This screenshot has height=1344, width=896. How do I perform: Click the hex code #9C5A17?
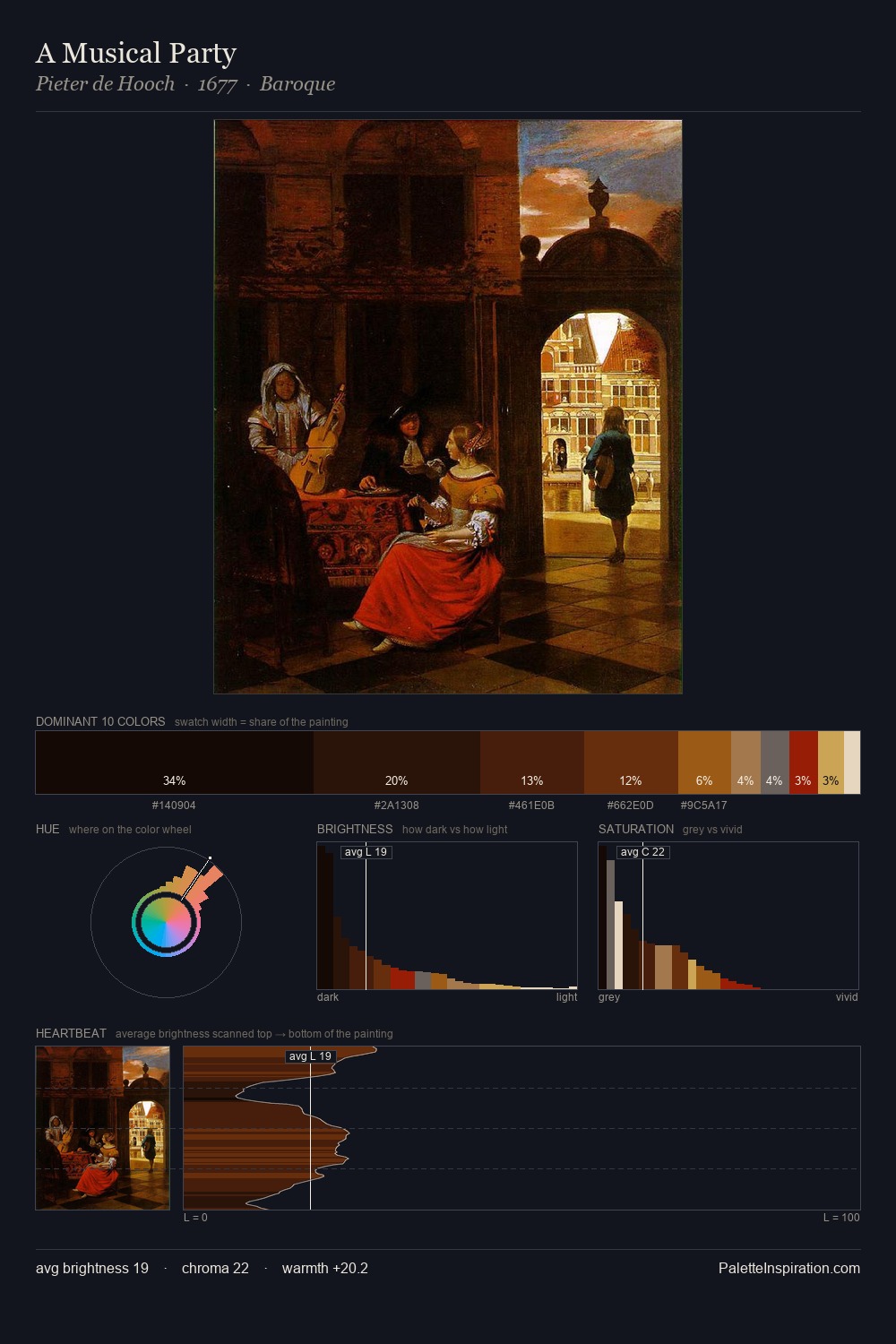coord(703,806)
